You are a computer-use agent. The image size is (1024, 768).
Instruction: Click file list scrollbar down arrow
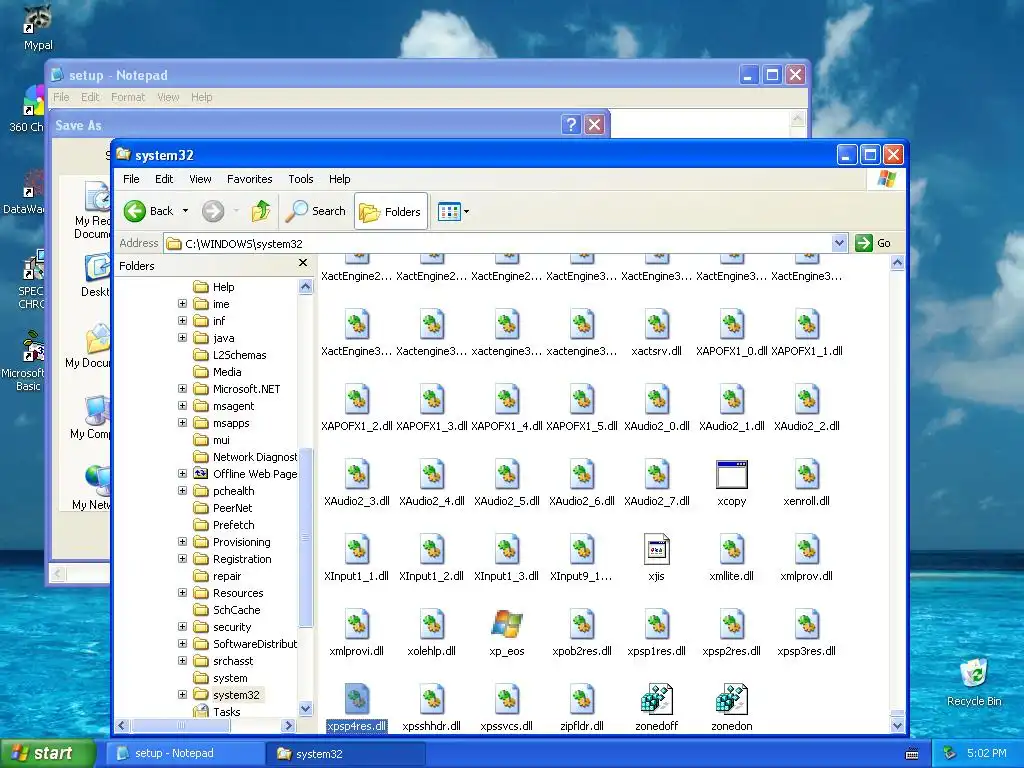tap(897, 725)
